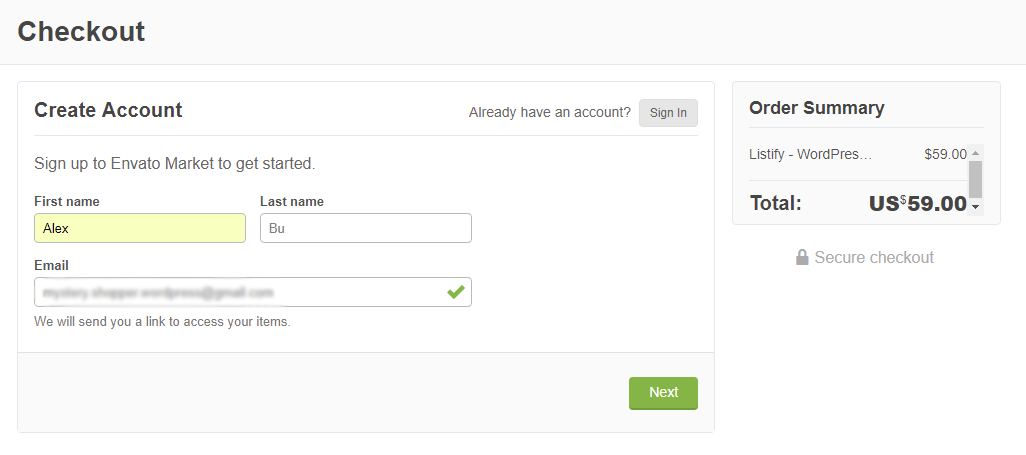The image size is (1026, 455).
Task: Click the Secure checkout padlock icon
Action: click(802, 258)
